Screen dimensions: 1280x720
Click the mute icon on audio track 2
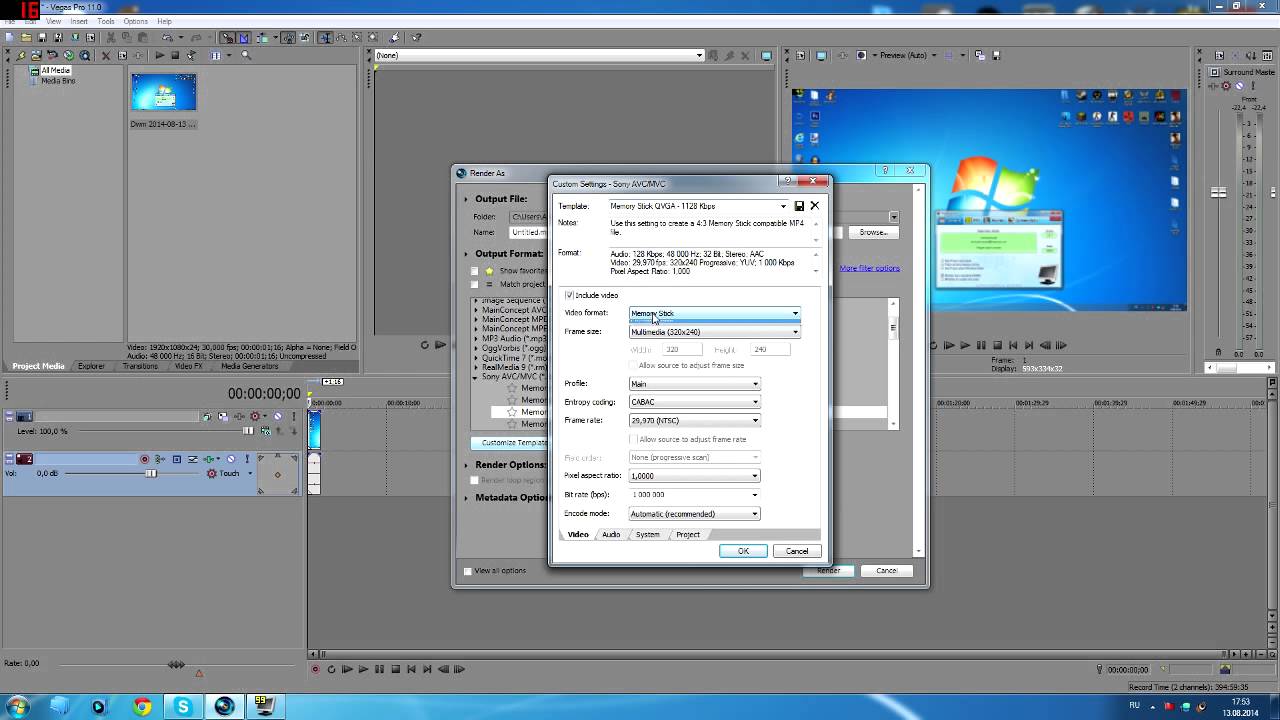[230, 459]
